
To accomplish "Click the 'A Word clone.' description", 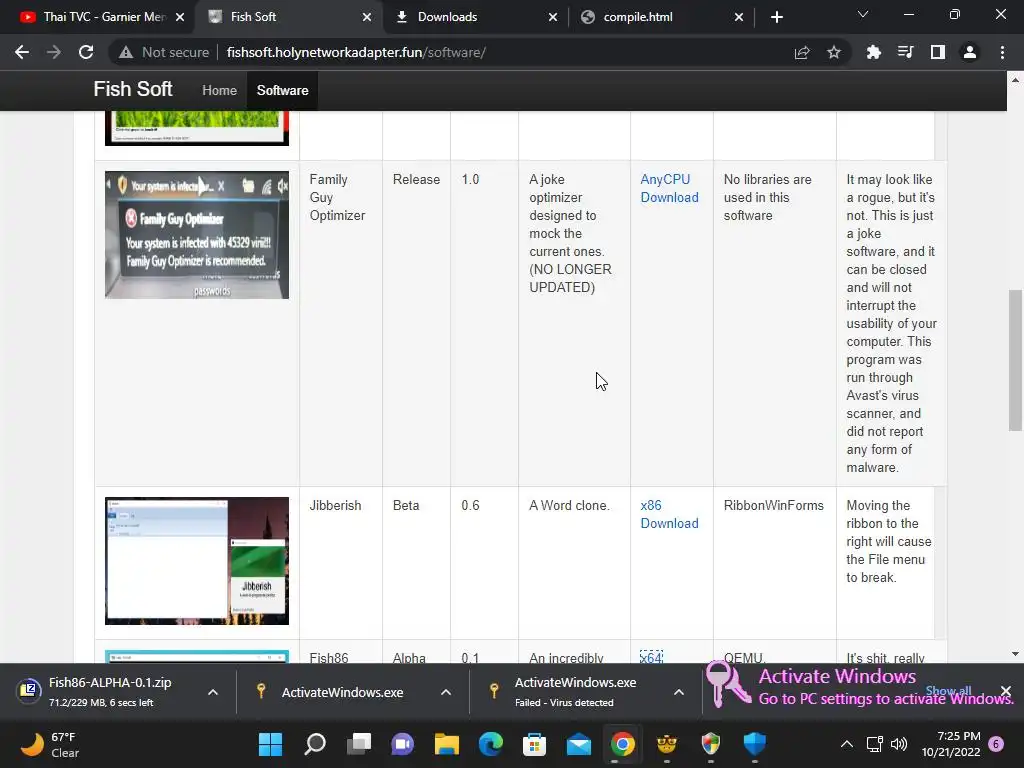I will coord(569,505).
